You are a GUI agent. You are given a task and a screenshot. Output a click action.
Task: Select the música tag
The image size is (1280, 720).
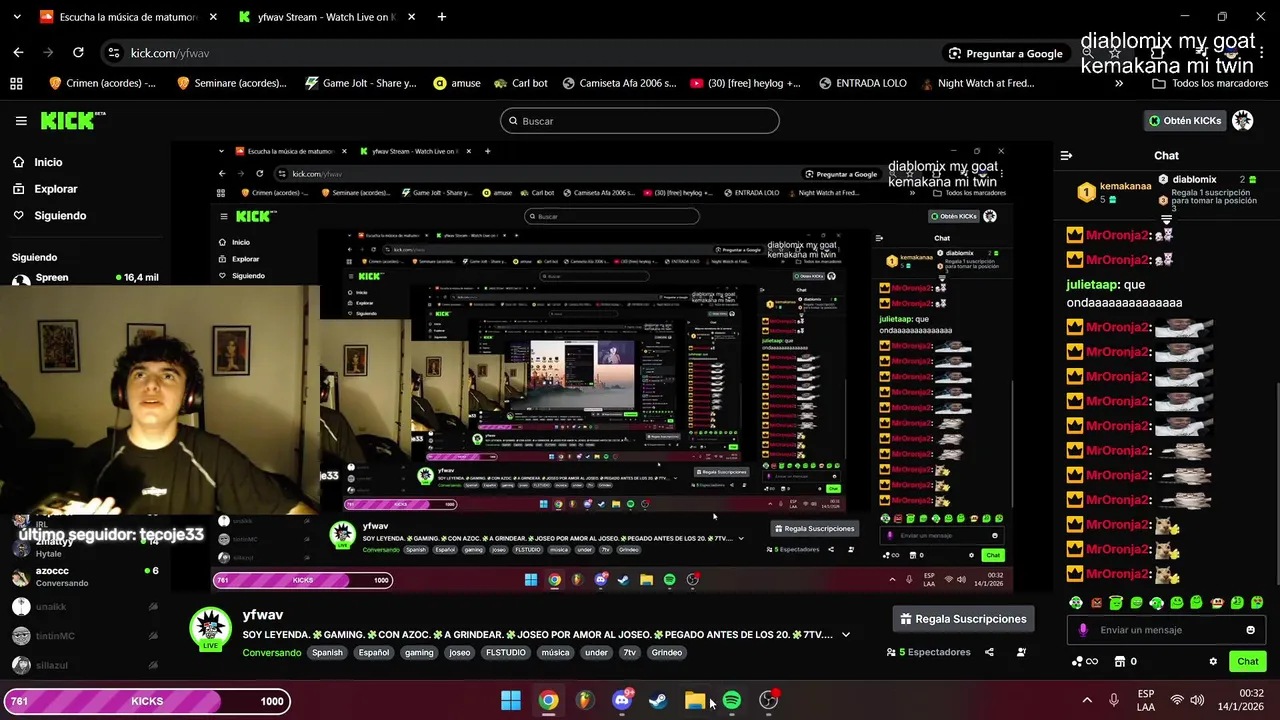(x=555, y=653)
